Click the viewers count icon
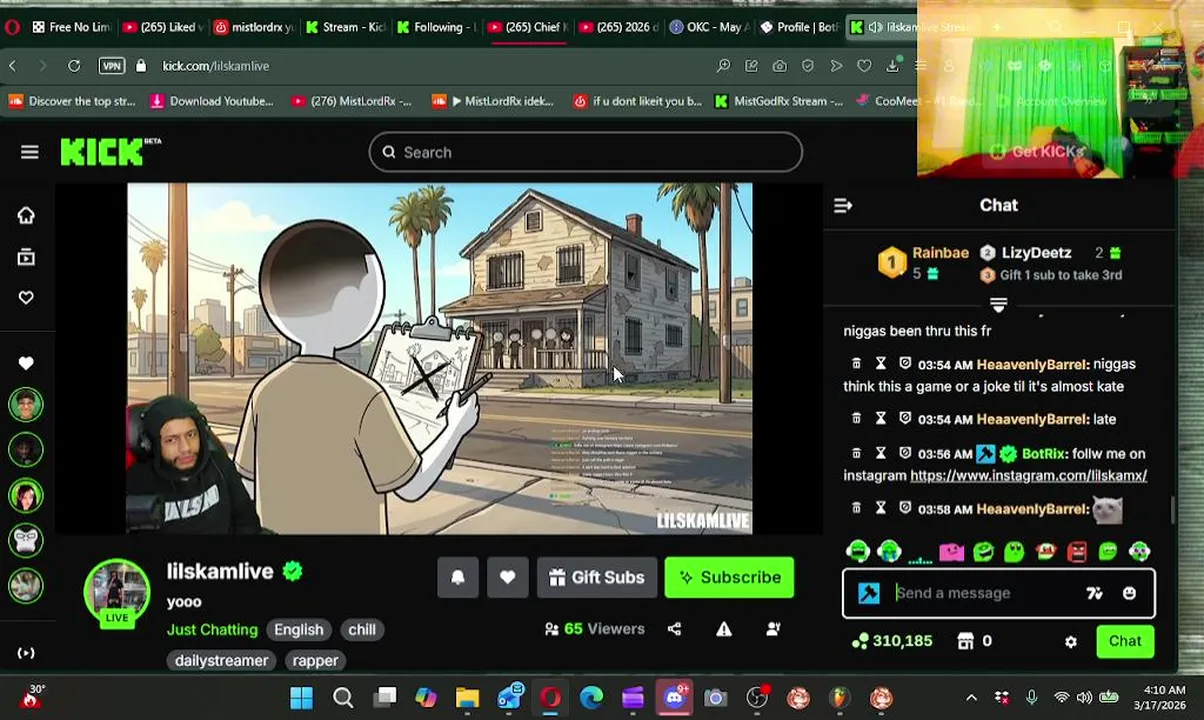1204x720 pixels. coord(551,629)
